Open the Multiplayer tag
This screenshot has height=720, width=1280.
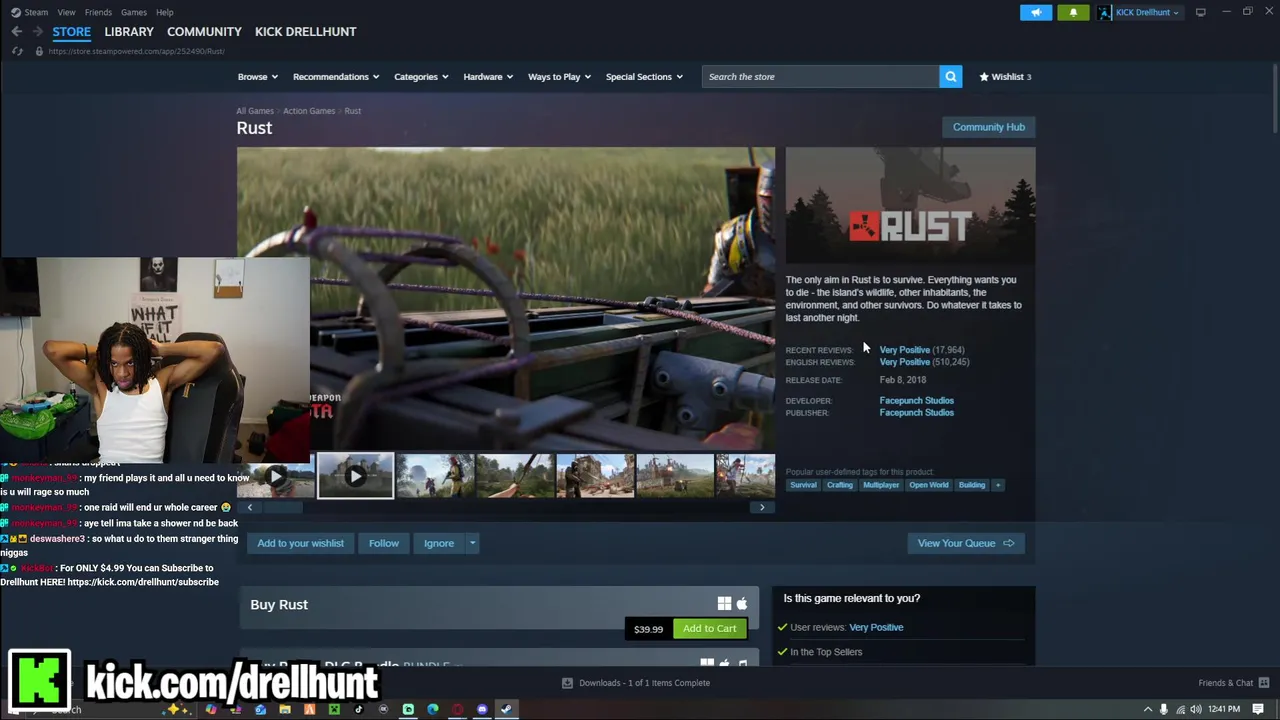point(881,485)
